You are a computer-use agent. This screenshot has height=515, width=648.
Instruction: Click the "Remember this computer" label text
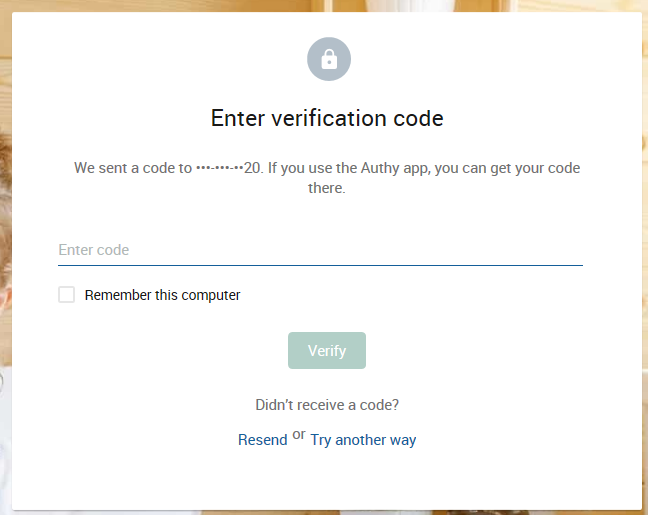click(162, 295)
